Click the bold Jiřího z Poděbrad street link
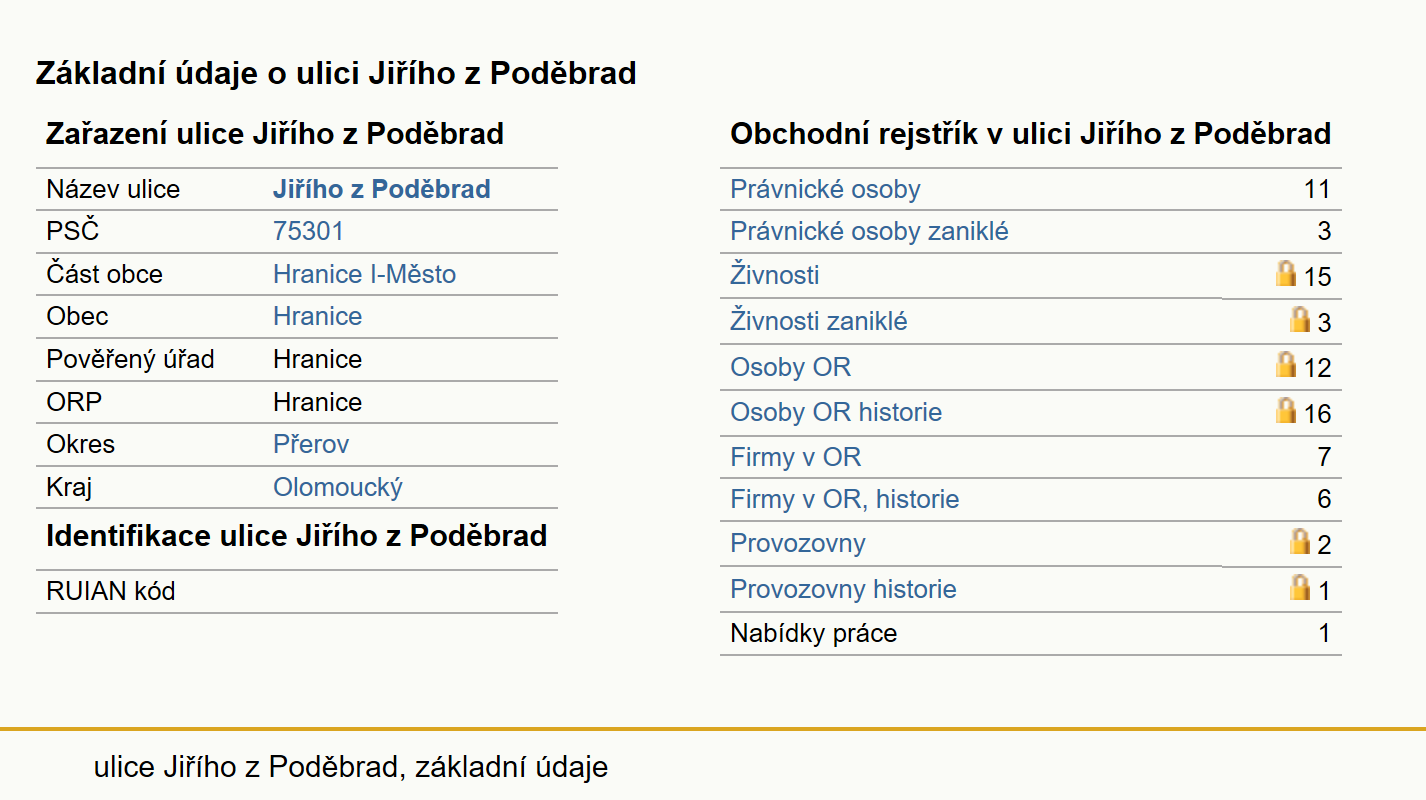 (381, 189)
